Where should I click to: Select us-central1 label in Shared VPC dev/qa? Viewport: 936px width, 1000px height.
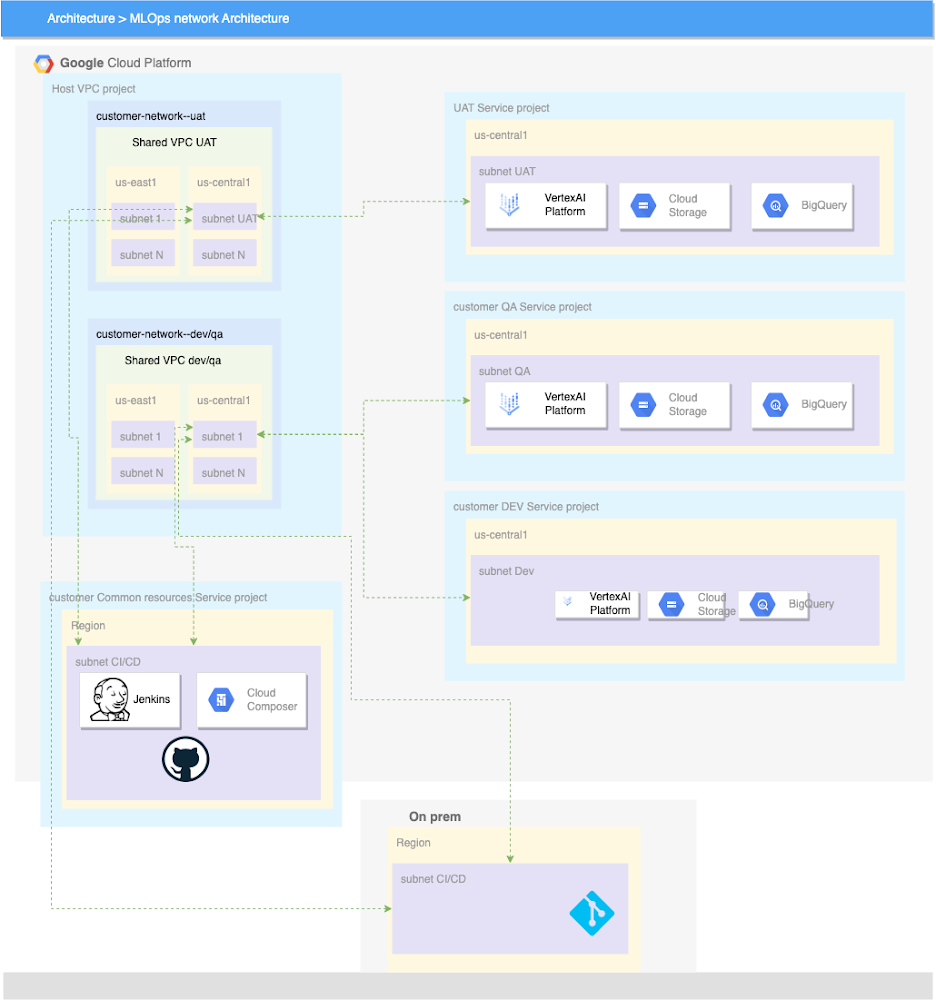(223, 401)
